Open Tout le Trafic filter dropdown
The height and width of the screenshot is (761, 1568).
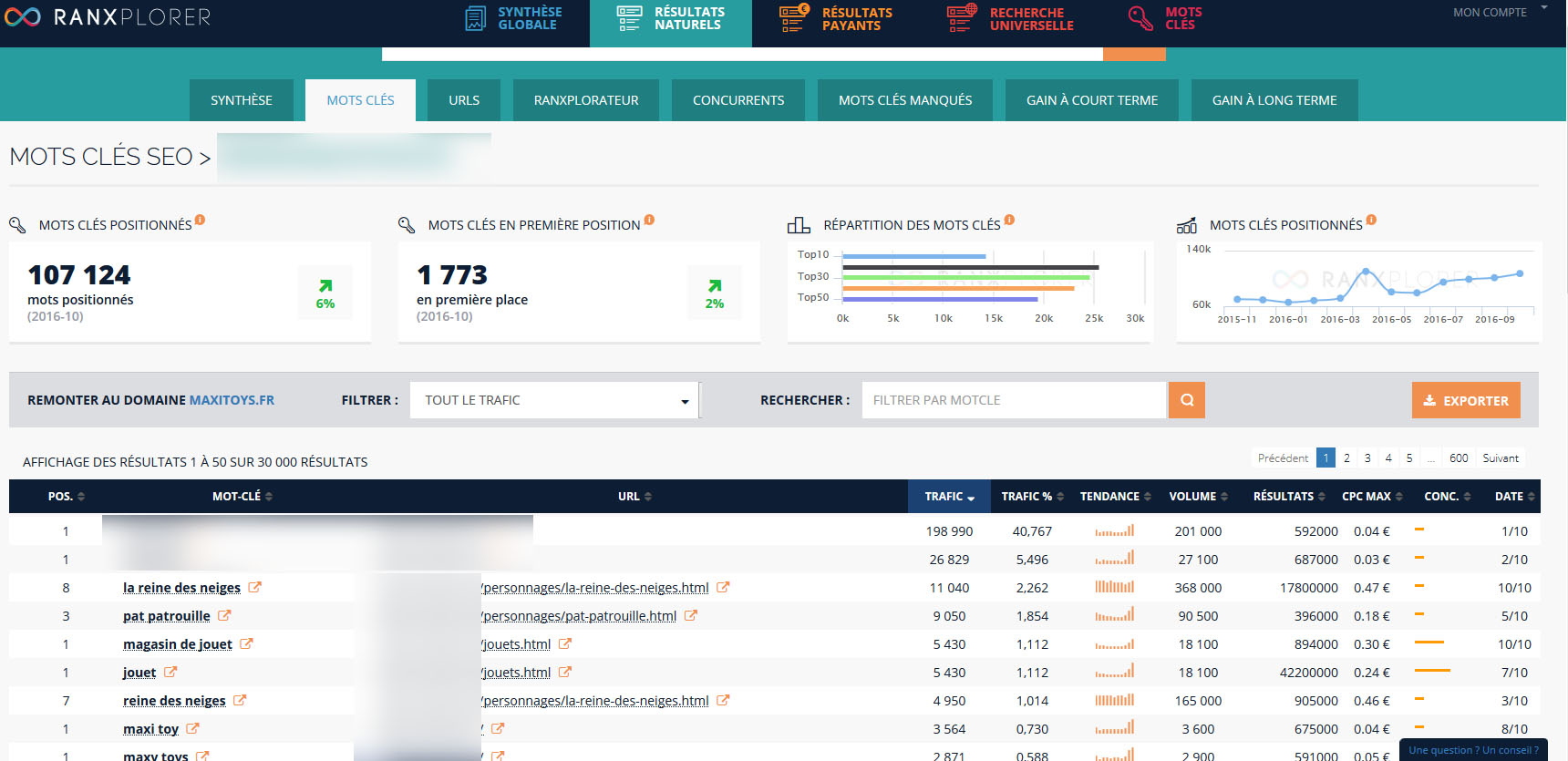click(554, 400)
